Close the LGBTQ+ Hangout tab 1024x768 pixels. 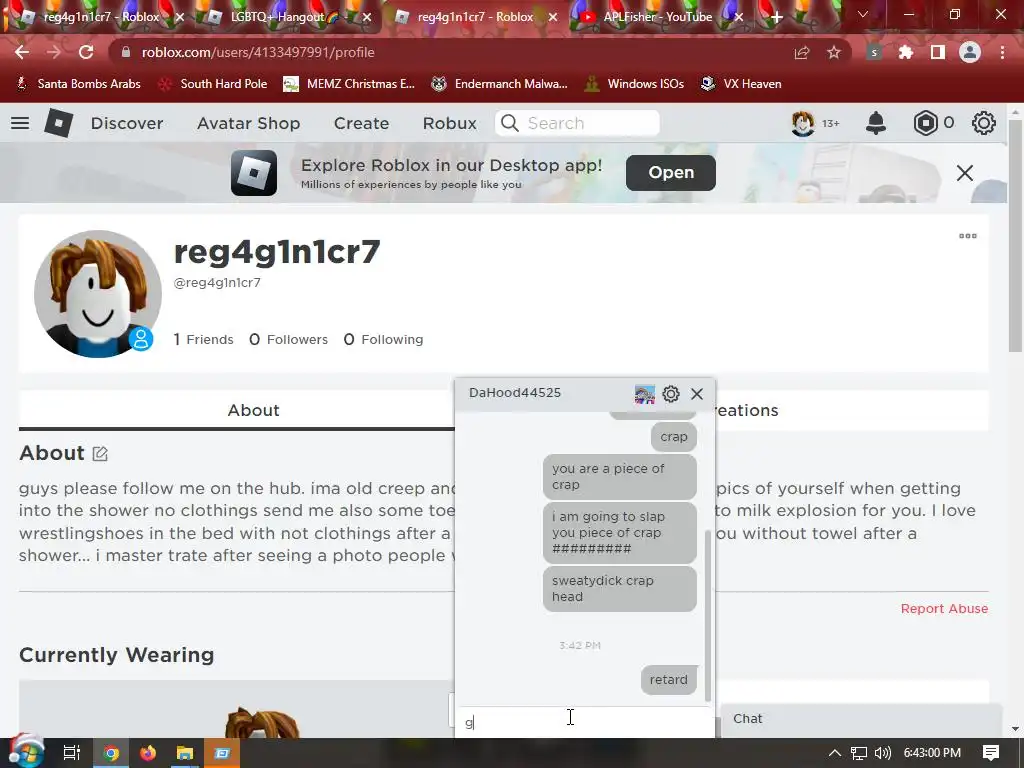[367, 18]
